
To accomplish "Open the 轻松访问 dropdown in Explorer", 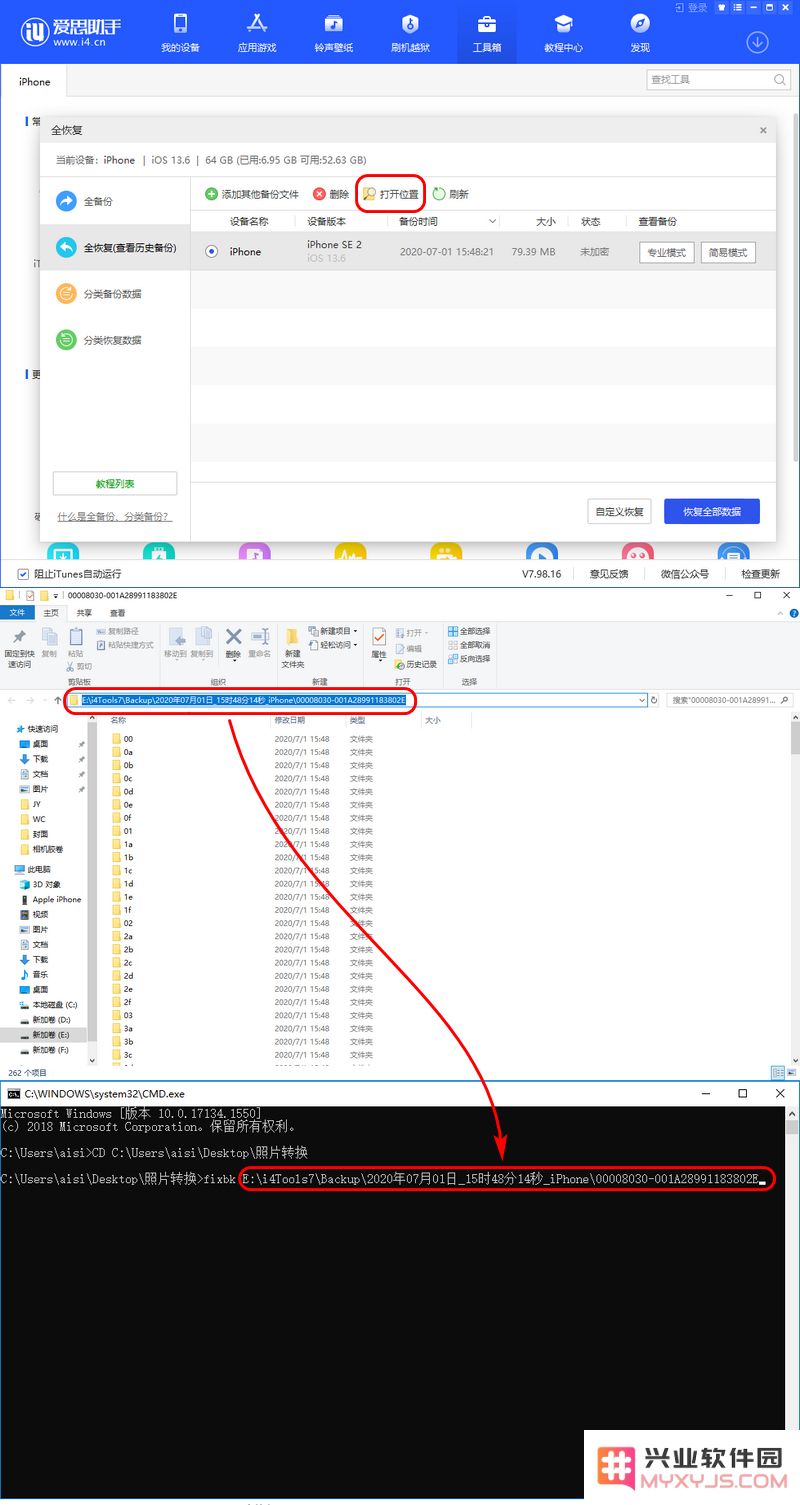I will pos(334,645).
